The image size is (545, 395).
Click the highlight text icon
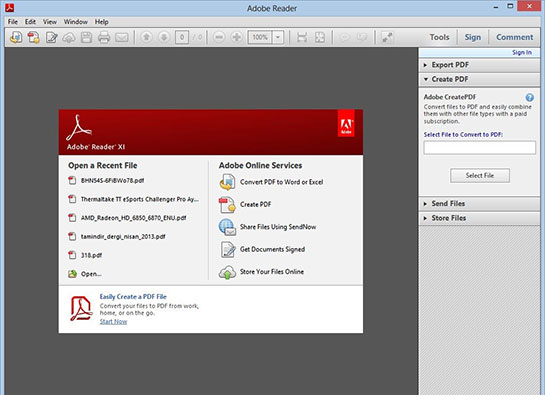(x=362, y=37)
